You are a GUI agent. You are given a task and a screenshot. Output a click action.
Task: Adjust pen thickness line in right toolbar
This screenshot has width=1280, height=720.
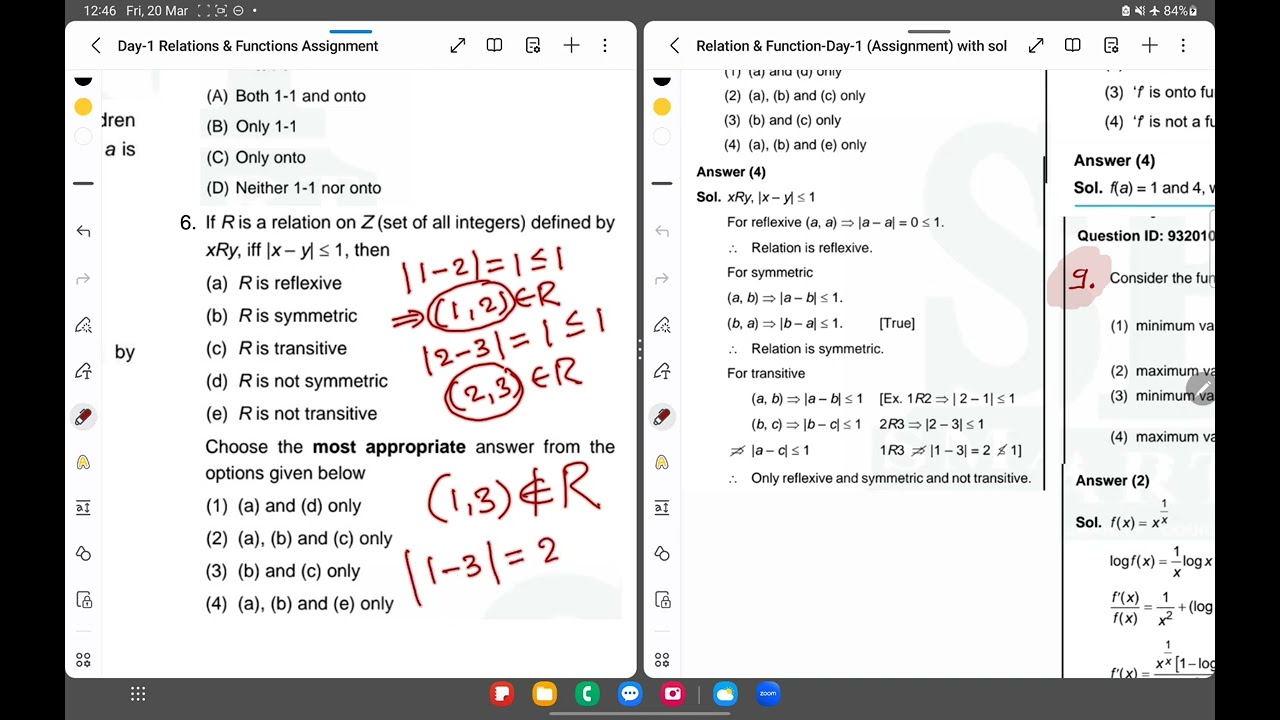click(661, 183)
